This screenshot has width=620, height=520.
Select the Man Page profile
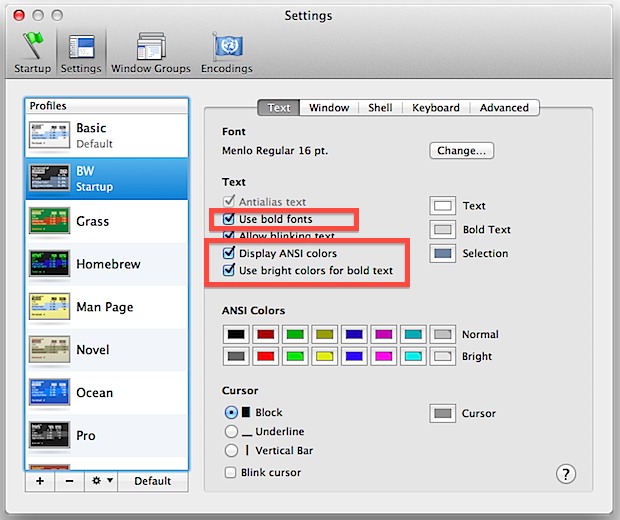point(107,307)
